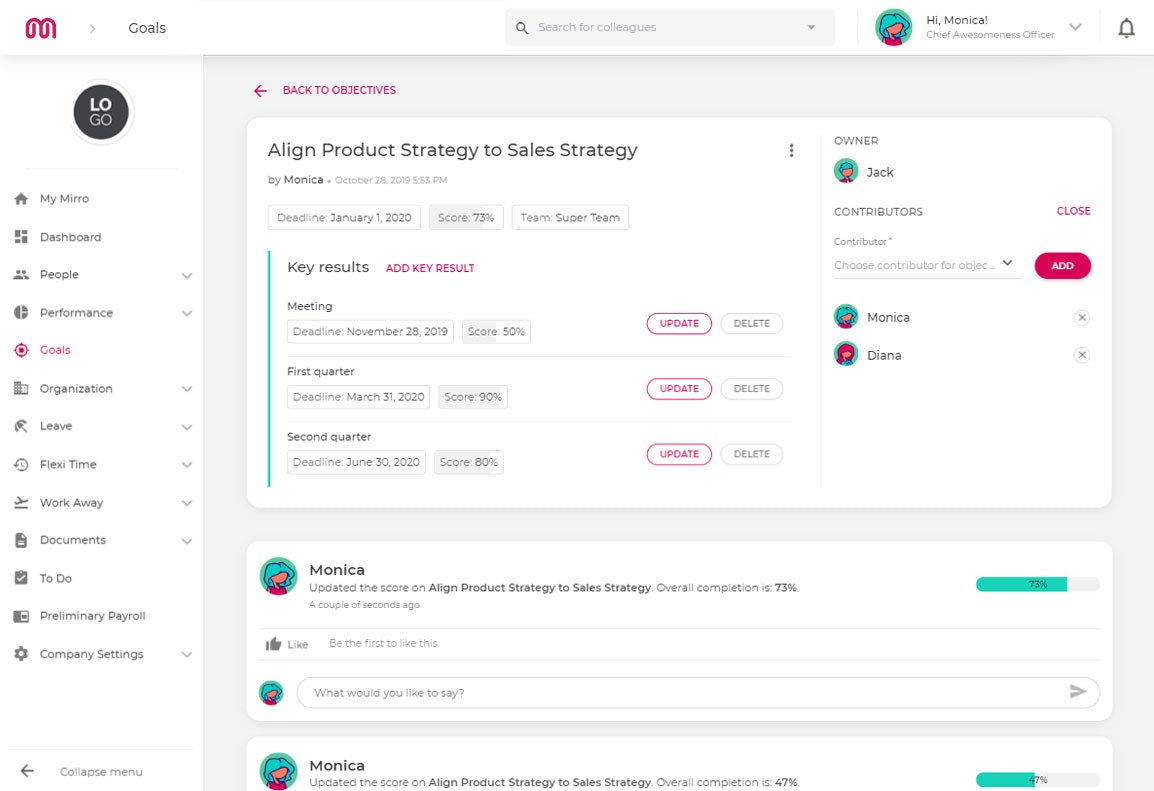Remove Monica from contributors
The width and height of the screenshot is (1154, 791).
1081,317
